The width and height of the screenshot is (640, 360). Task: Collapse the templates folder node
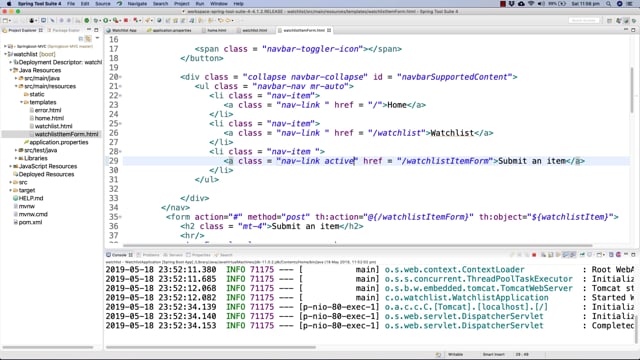[x=21, y=102]
